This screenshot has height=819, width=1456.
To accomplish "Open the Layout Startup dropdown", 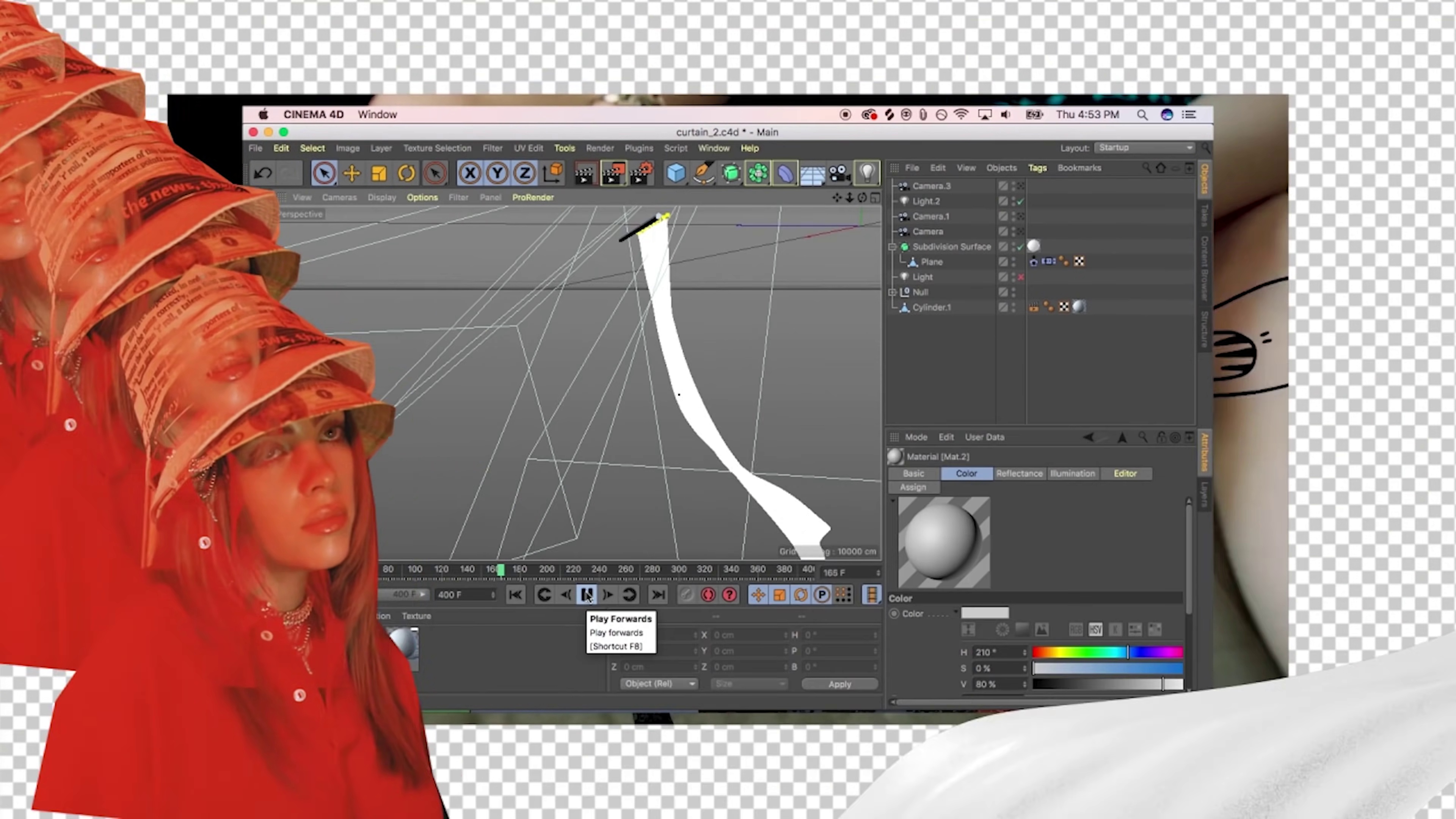I will tap(1144, 147).
